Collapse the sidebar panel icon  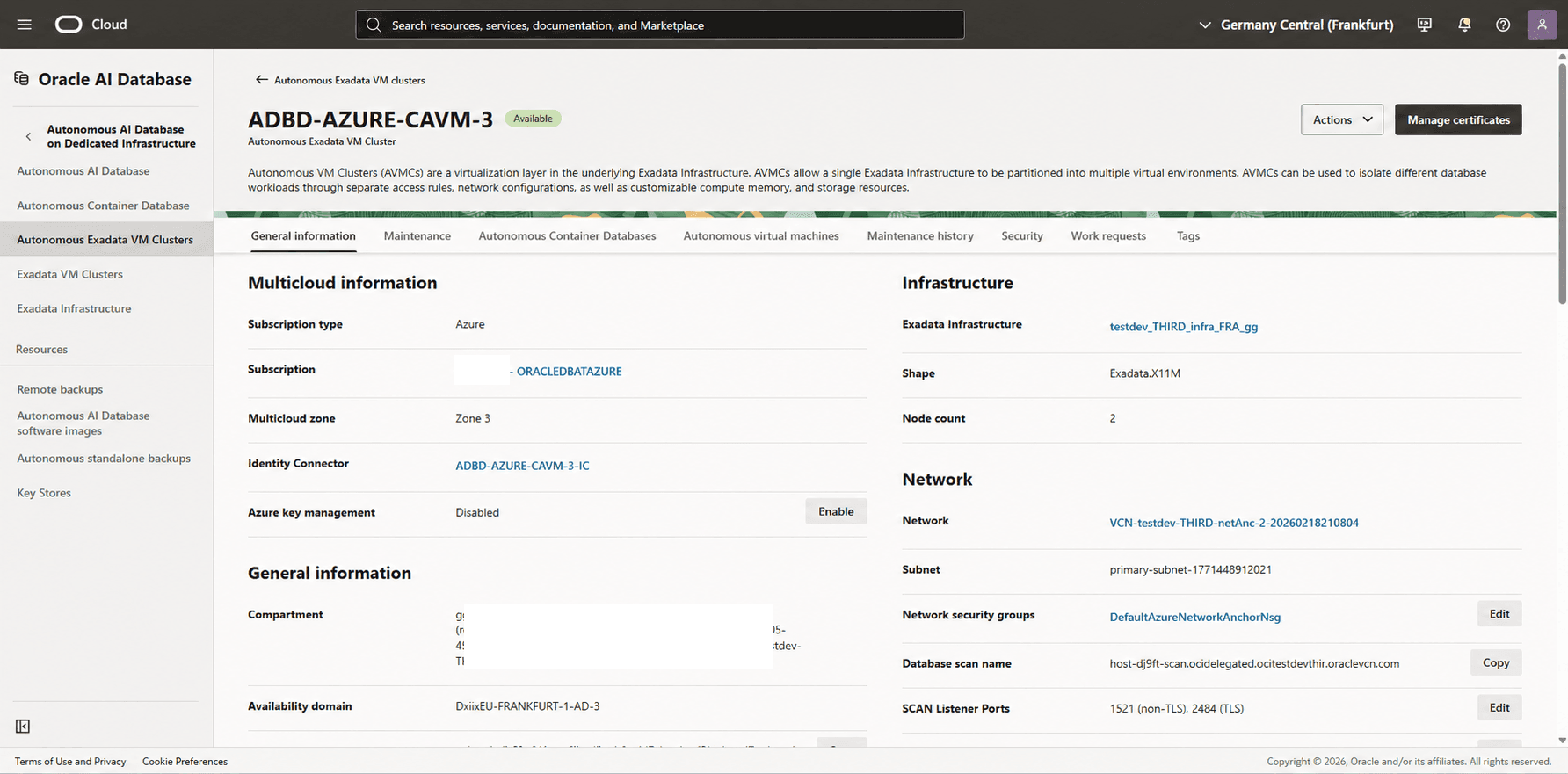click(23, 726)
